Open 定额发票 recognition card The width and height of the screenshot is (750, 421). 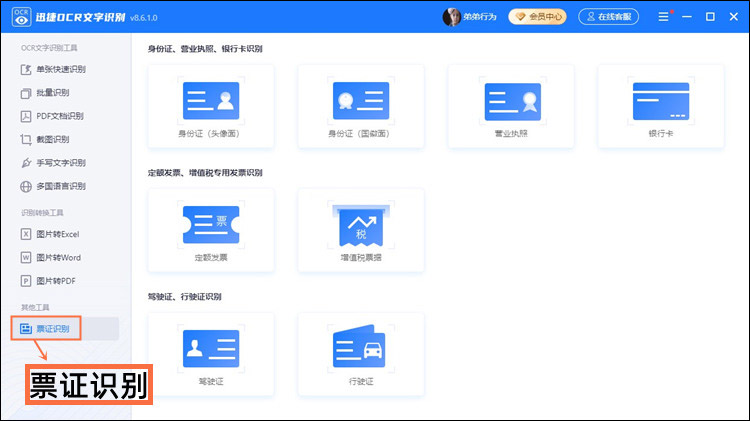211,230
